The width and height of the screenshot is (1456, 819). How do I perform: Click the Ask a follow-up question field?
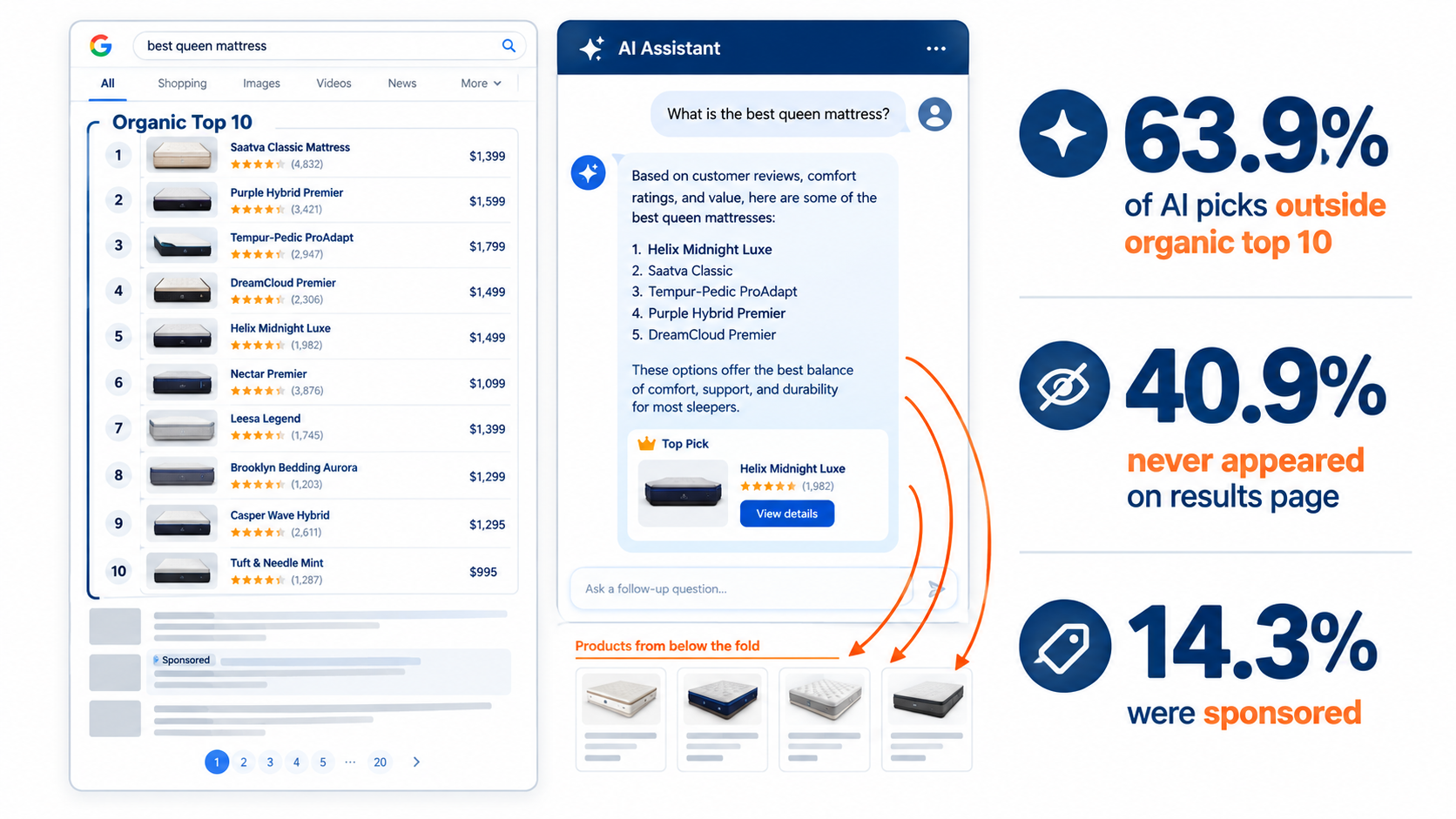(x=740, y=589)
